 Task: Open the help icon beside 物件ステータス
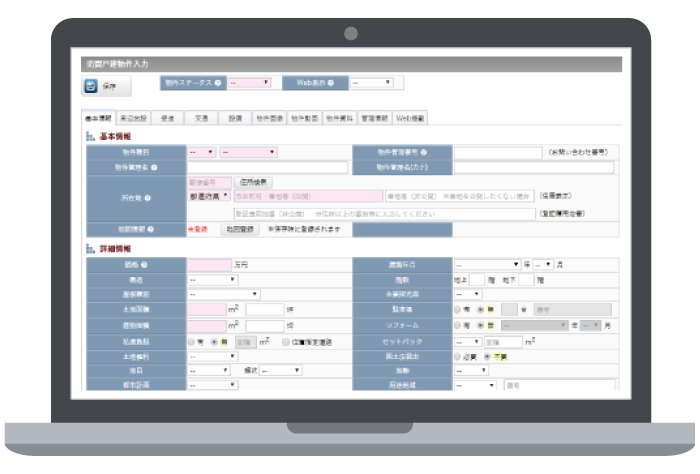click(218, 83)
